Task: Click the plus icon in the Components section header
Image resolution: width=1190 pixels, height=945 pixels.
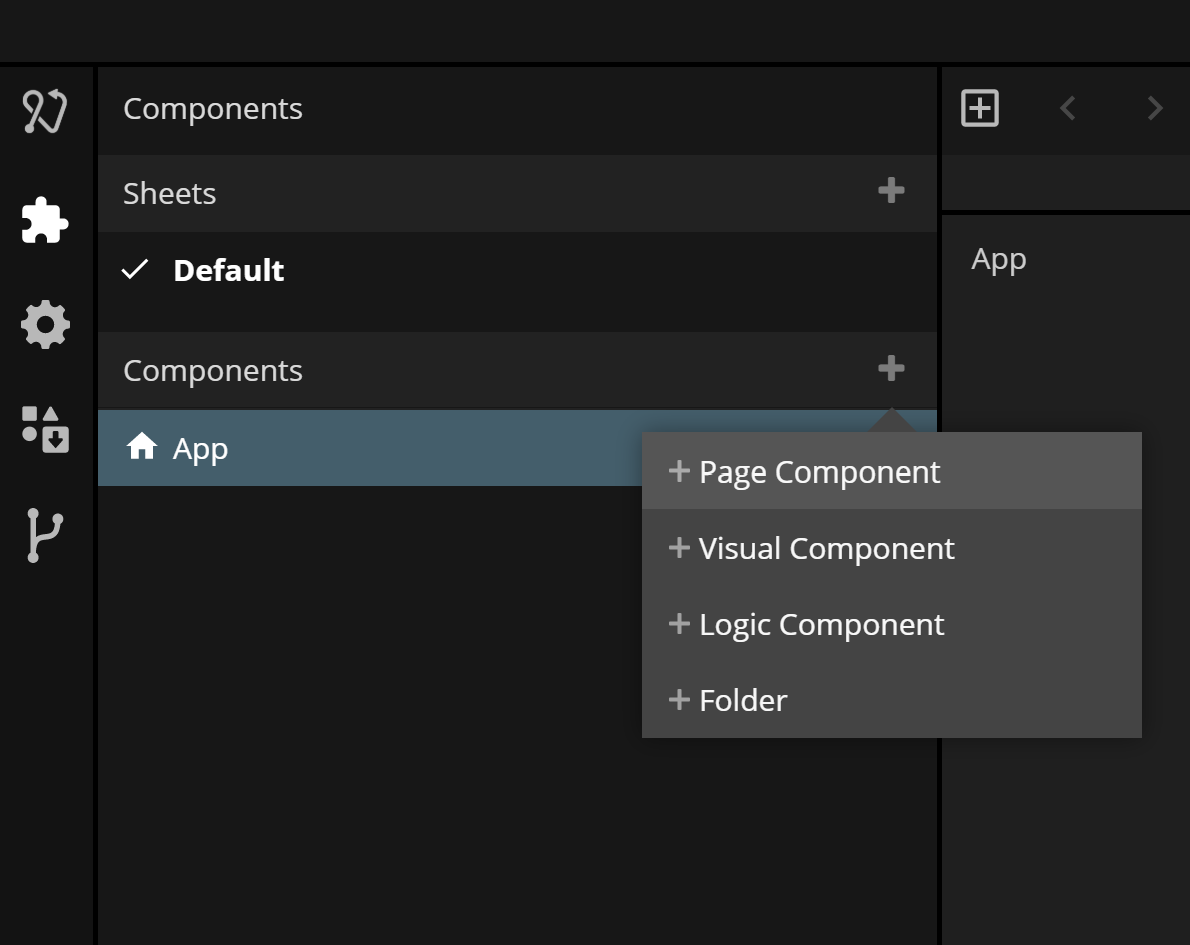Action: (x=890, y=369)
